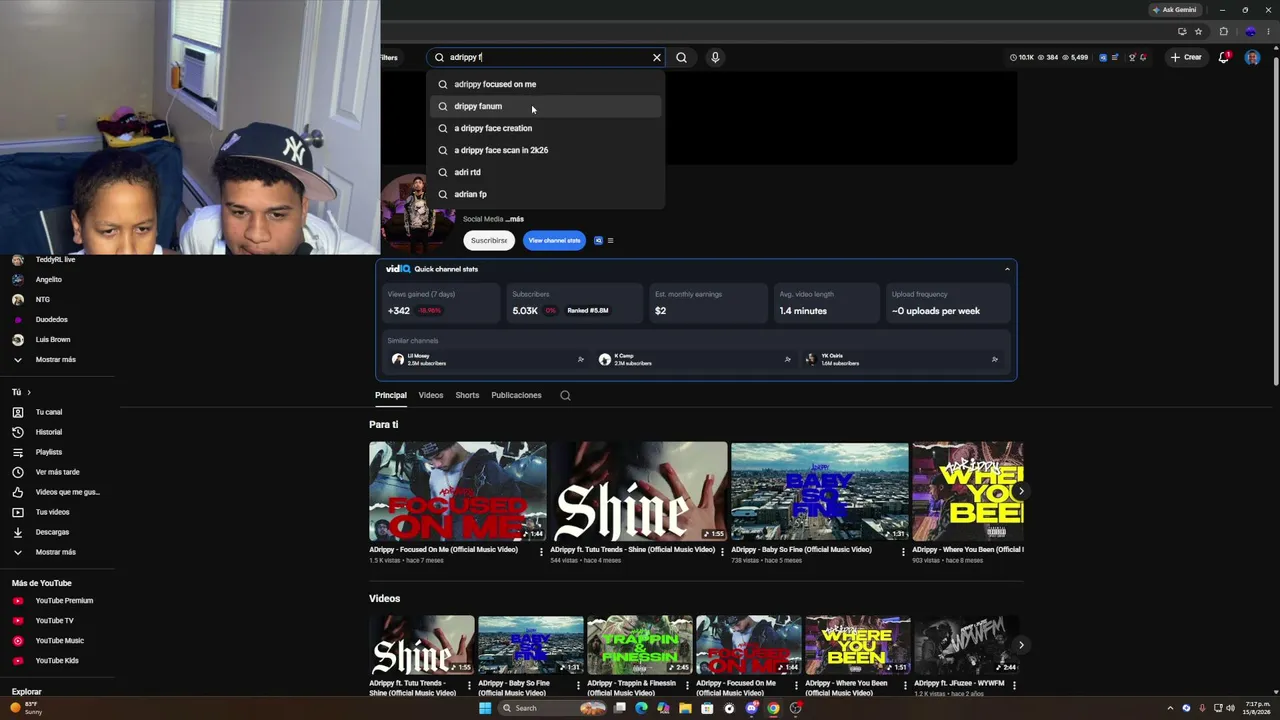Select suggestion 'a drippy face creation'
This screenshot has height=720, width=1280.
(546, 128)
